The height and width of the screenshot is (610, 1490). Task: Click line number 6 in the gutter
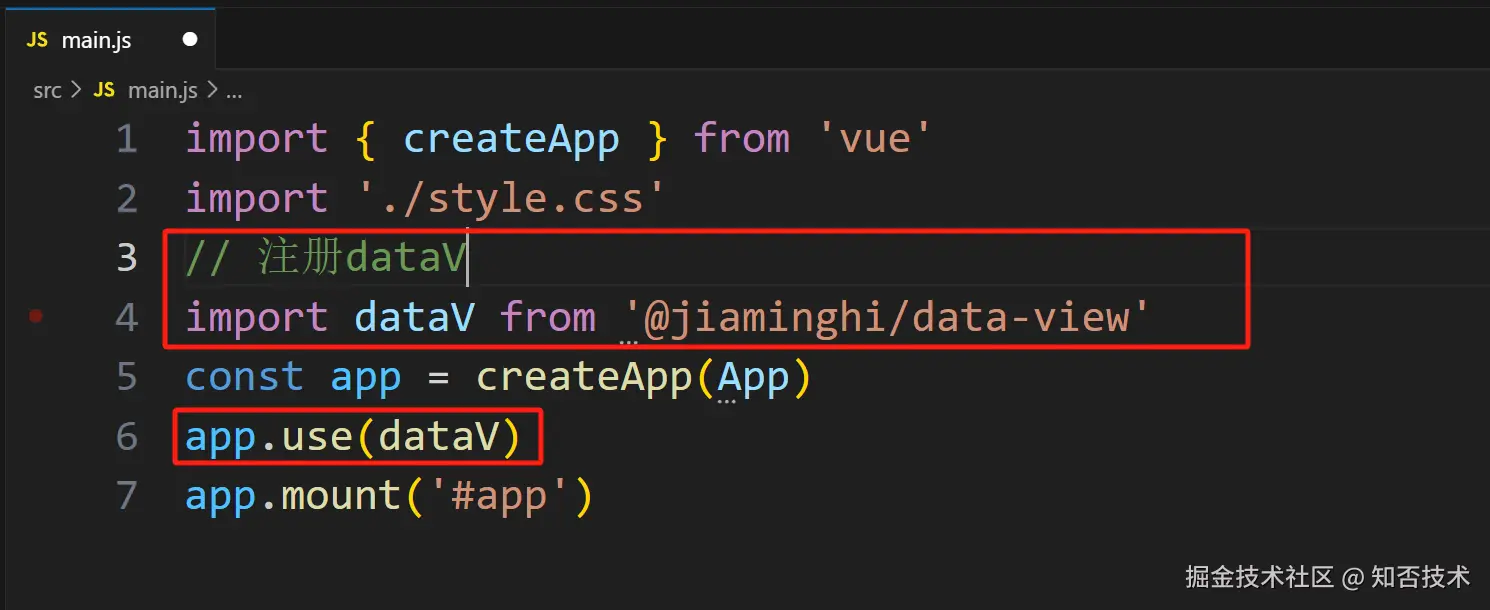tap(126, 436)
